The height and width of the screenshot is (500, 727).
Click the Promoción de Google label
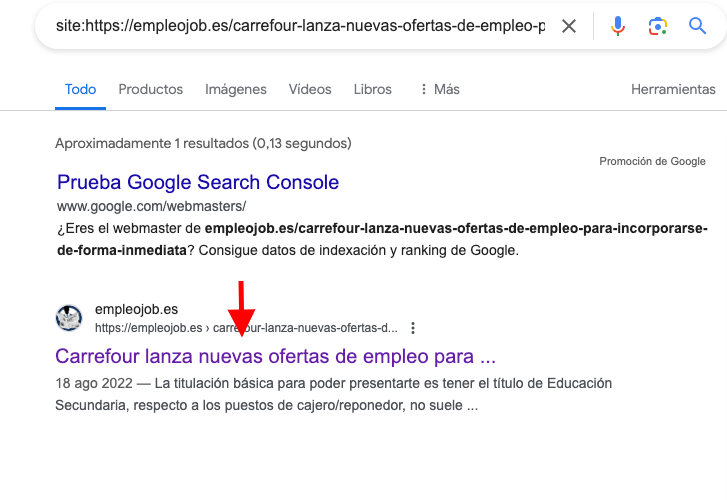(x=652, y=161)
